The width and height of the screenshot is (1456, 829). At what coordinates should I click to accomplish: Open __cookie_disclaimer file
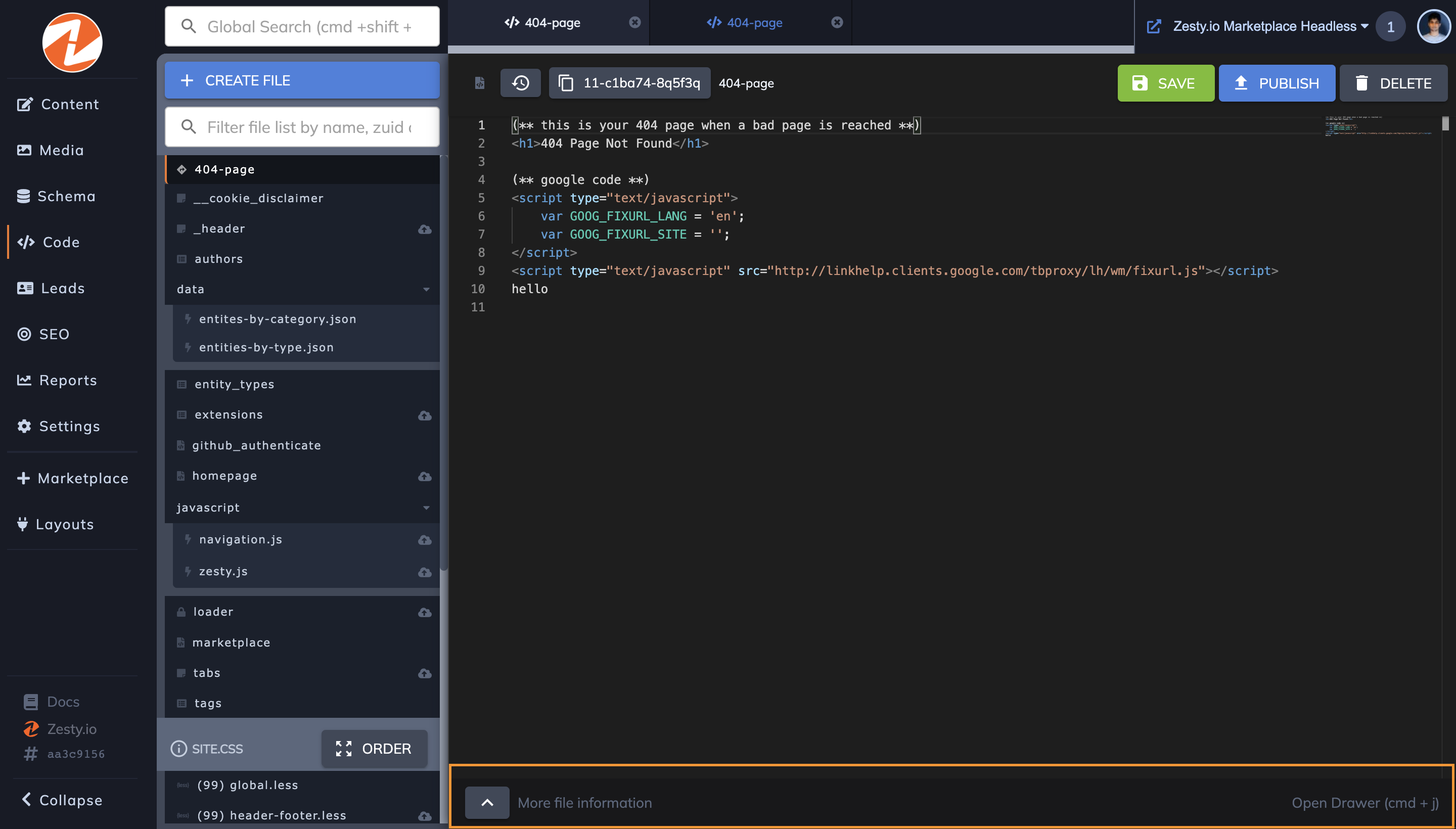[302, 198]
